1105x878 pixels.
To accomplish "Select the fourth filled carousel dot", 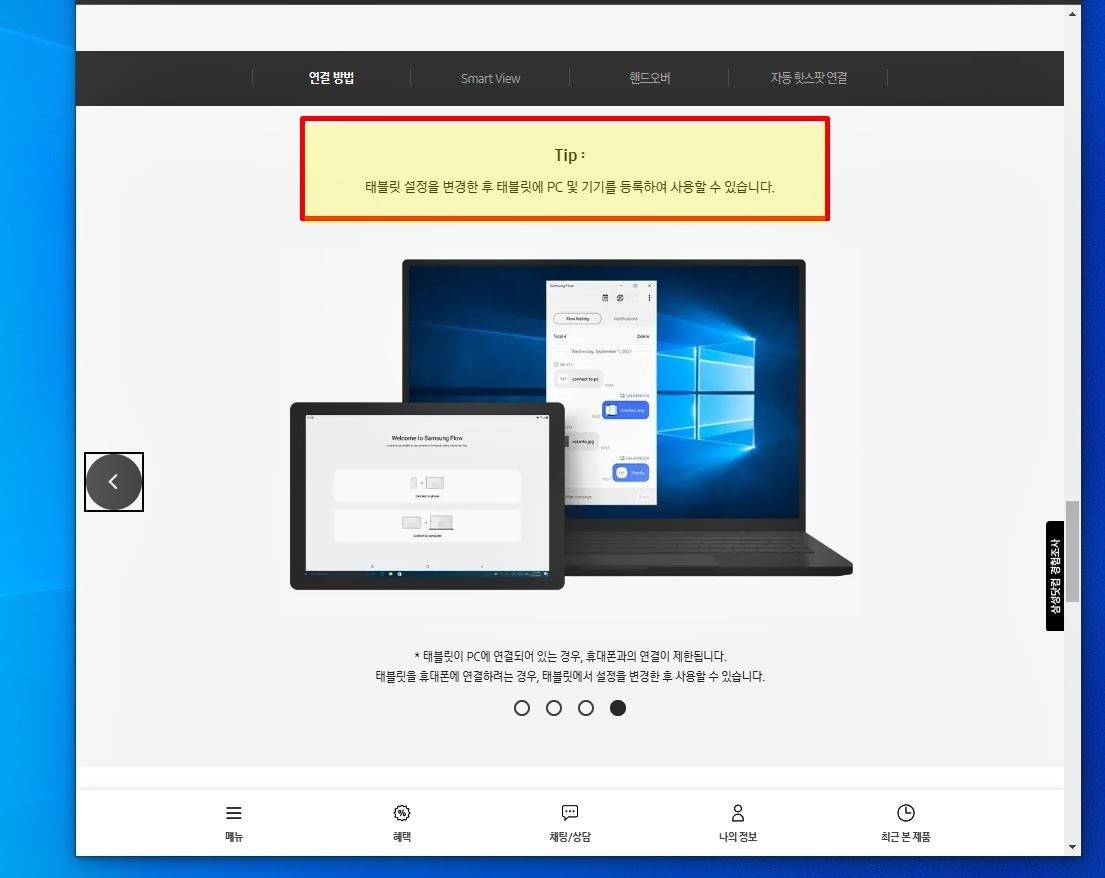I will click(x=618, y=708).
